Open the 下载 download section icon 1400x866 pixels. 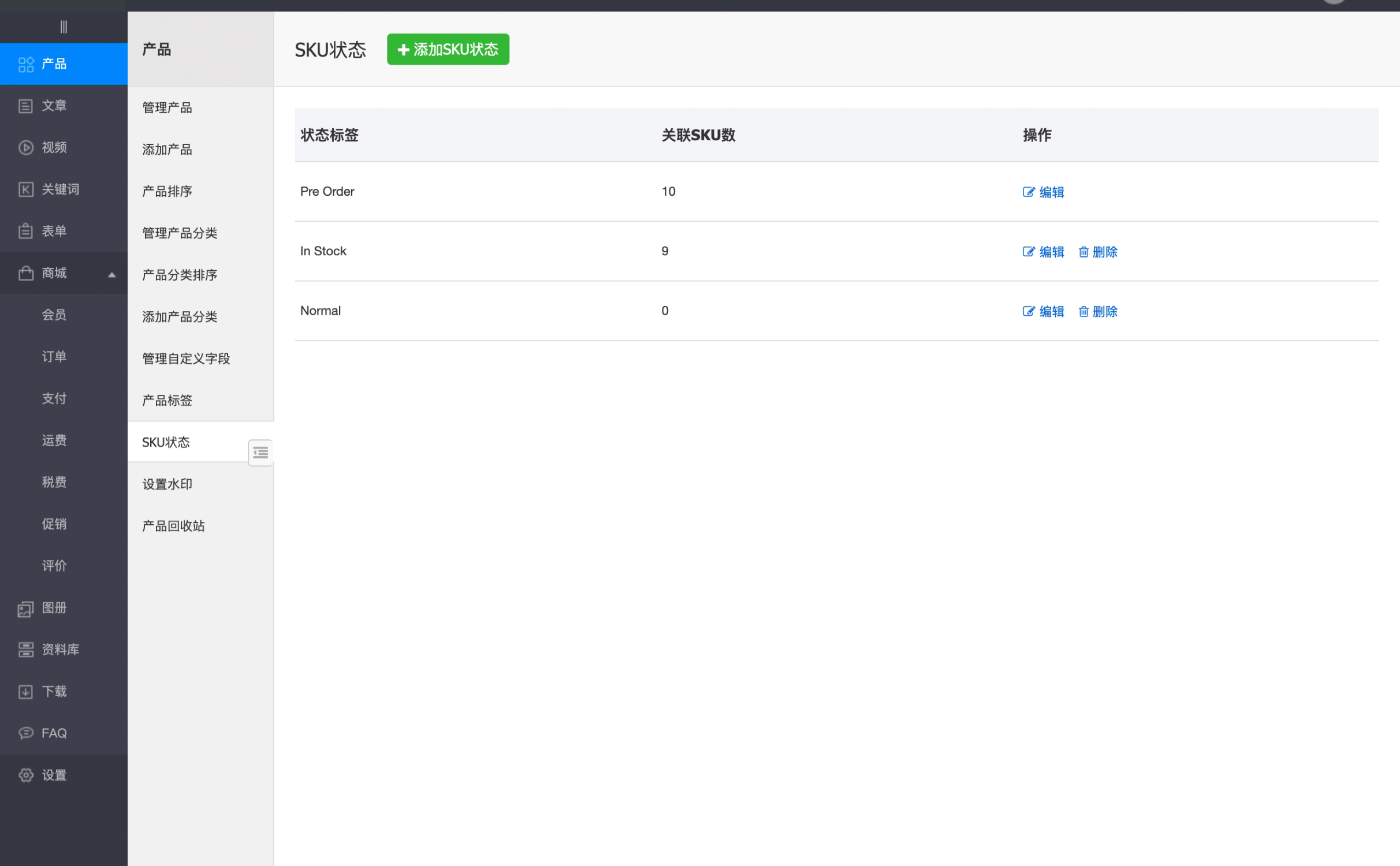click(25, 692)
